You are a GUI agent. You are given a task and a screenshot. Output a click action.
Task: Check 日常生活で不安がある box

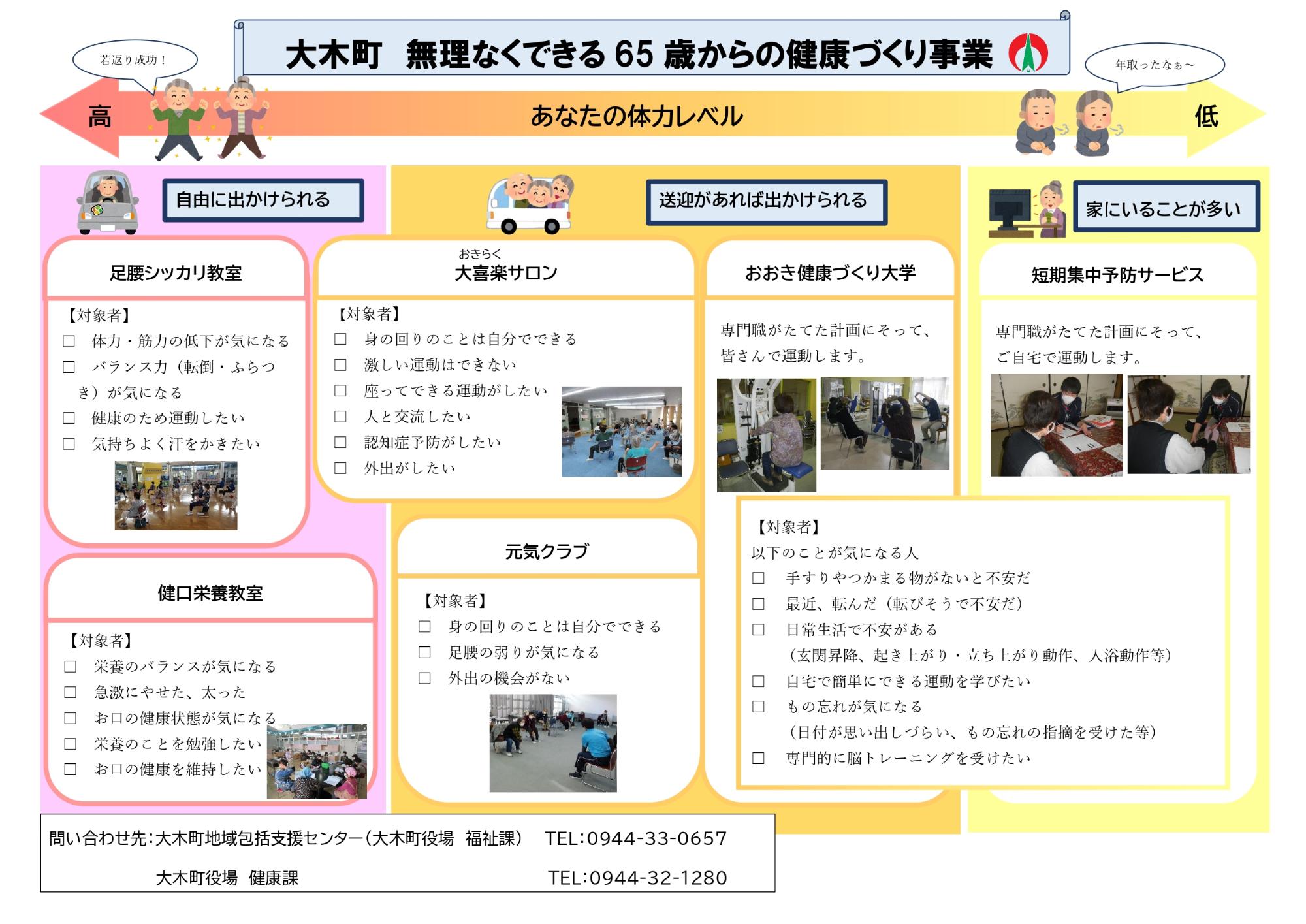(758, 629)
